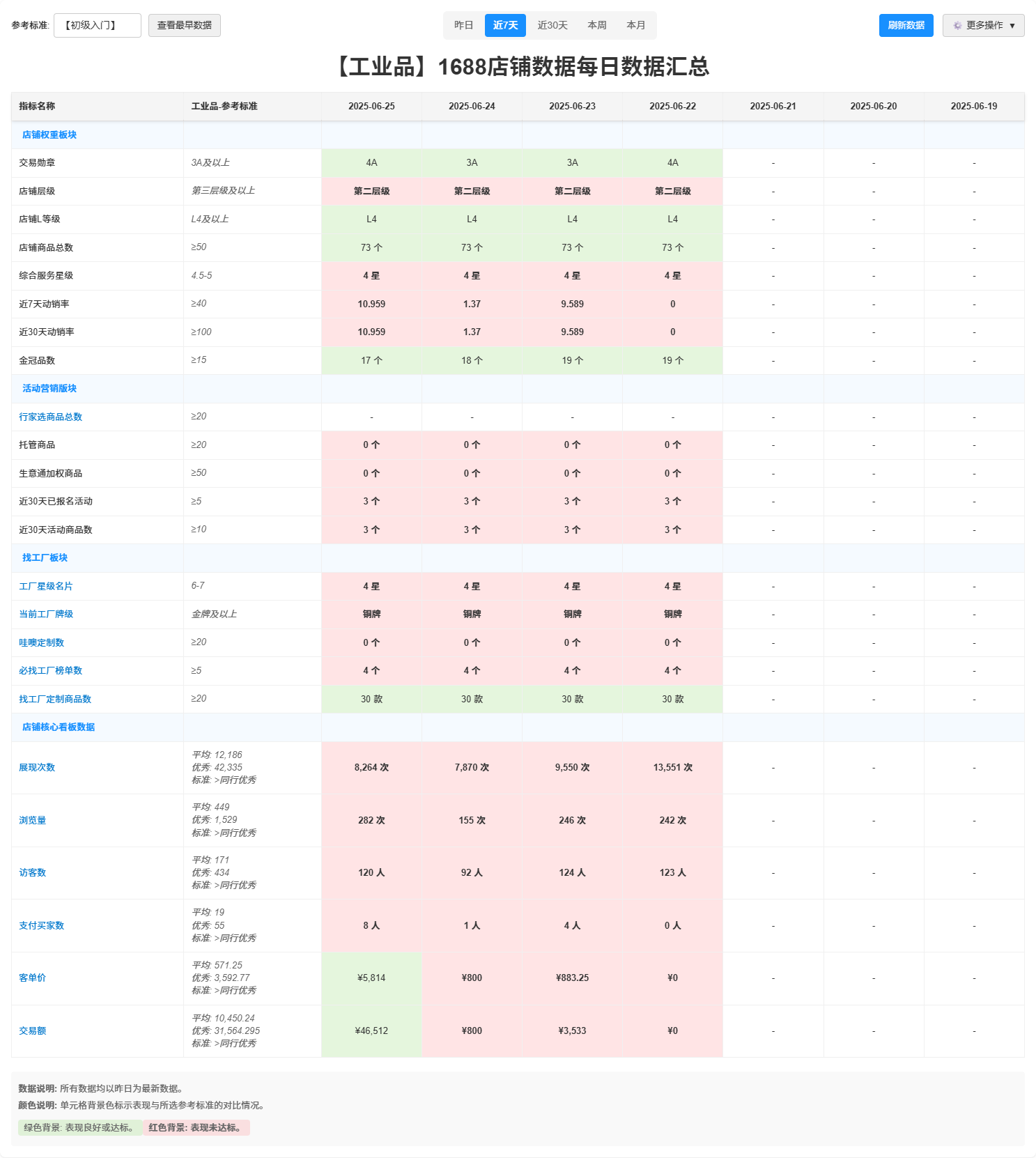The height and width of the screenshot is (1158, 1036).
Task: Click the 找工厂板块 section heading
Action: pos(45,557)
